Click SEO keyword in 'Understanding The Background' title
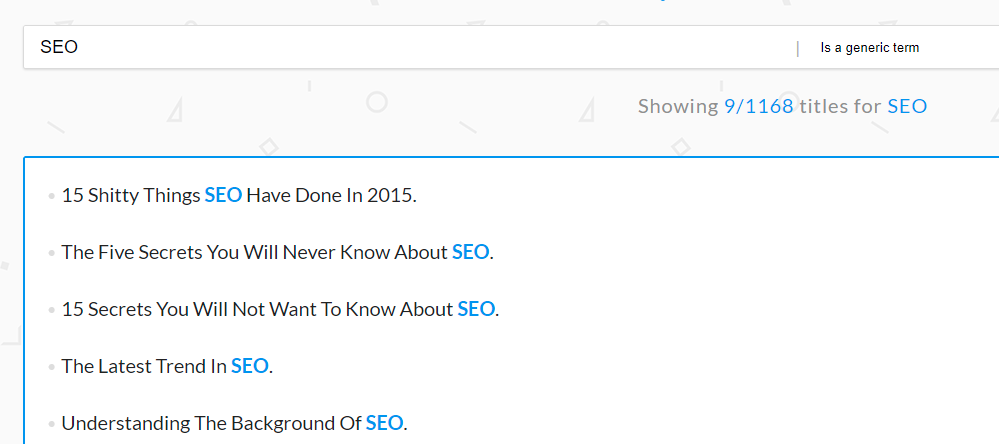Viewport: 999px width, 444px height. pos(384,424)
